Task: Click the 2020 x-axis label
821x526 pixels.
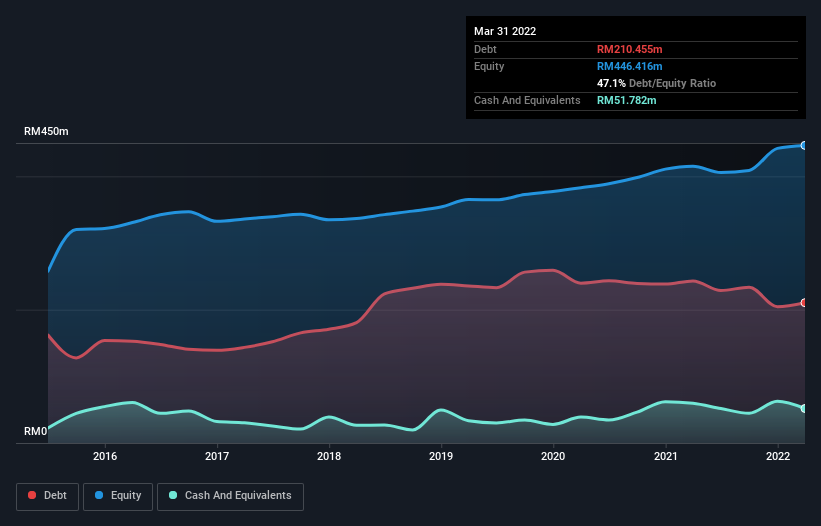Action: point(553,456)
